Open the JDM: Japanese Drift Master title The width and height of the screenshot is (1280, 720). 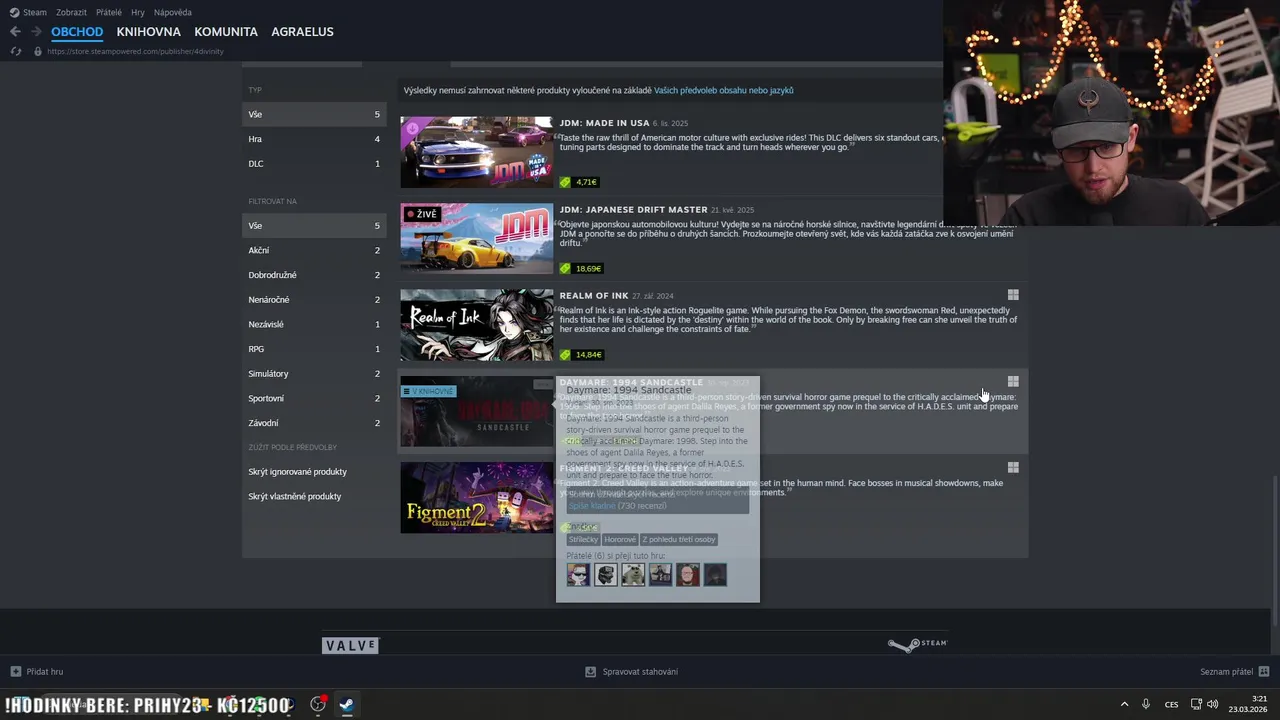pos(634,209)
